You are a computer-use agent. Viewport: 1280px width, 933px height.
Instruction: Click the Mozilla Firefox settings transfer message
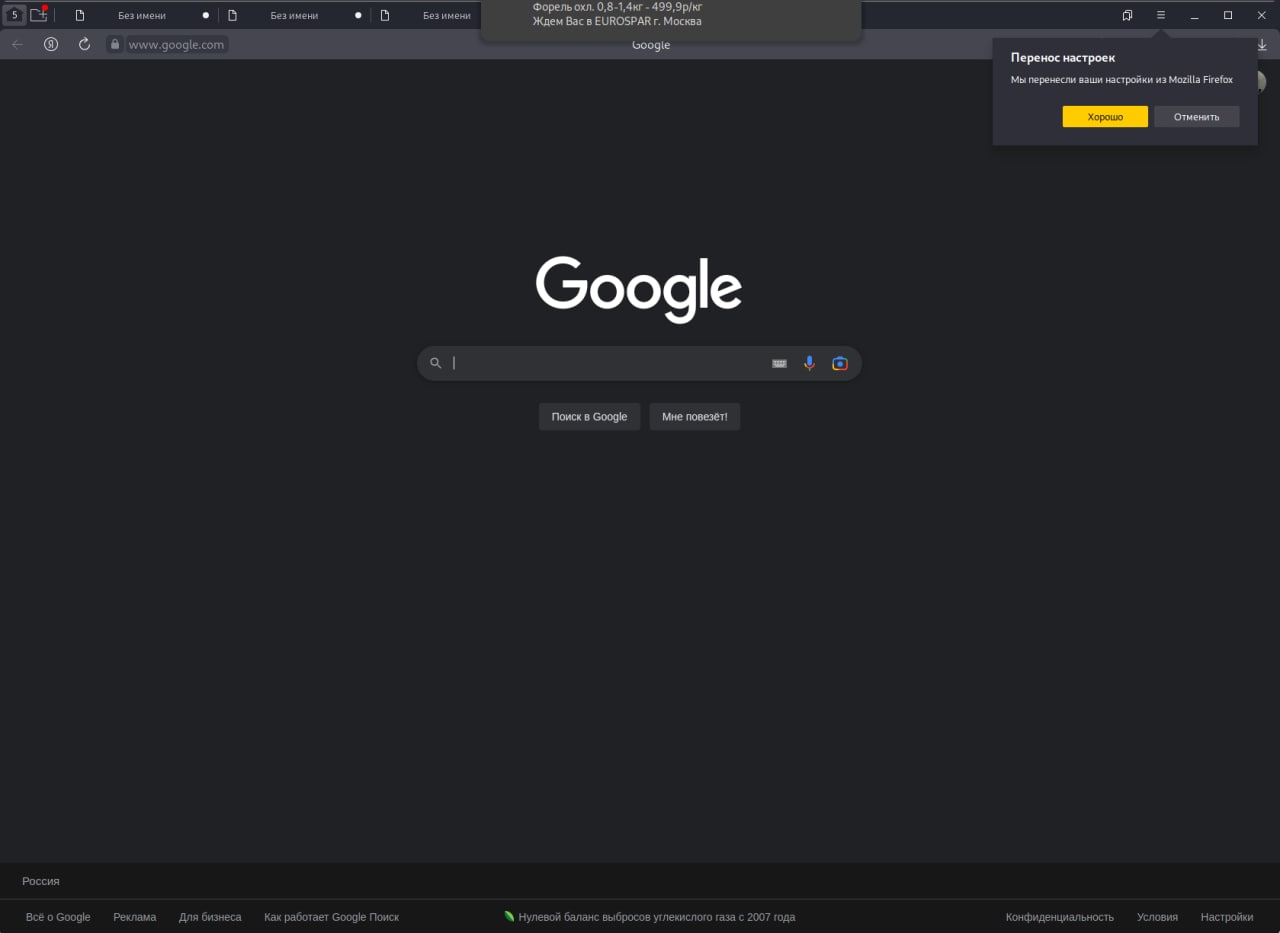tap(1122, 79)
